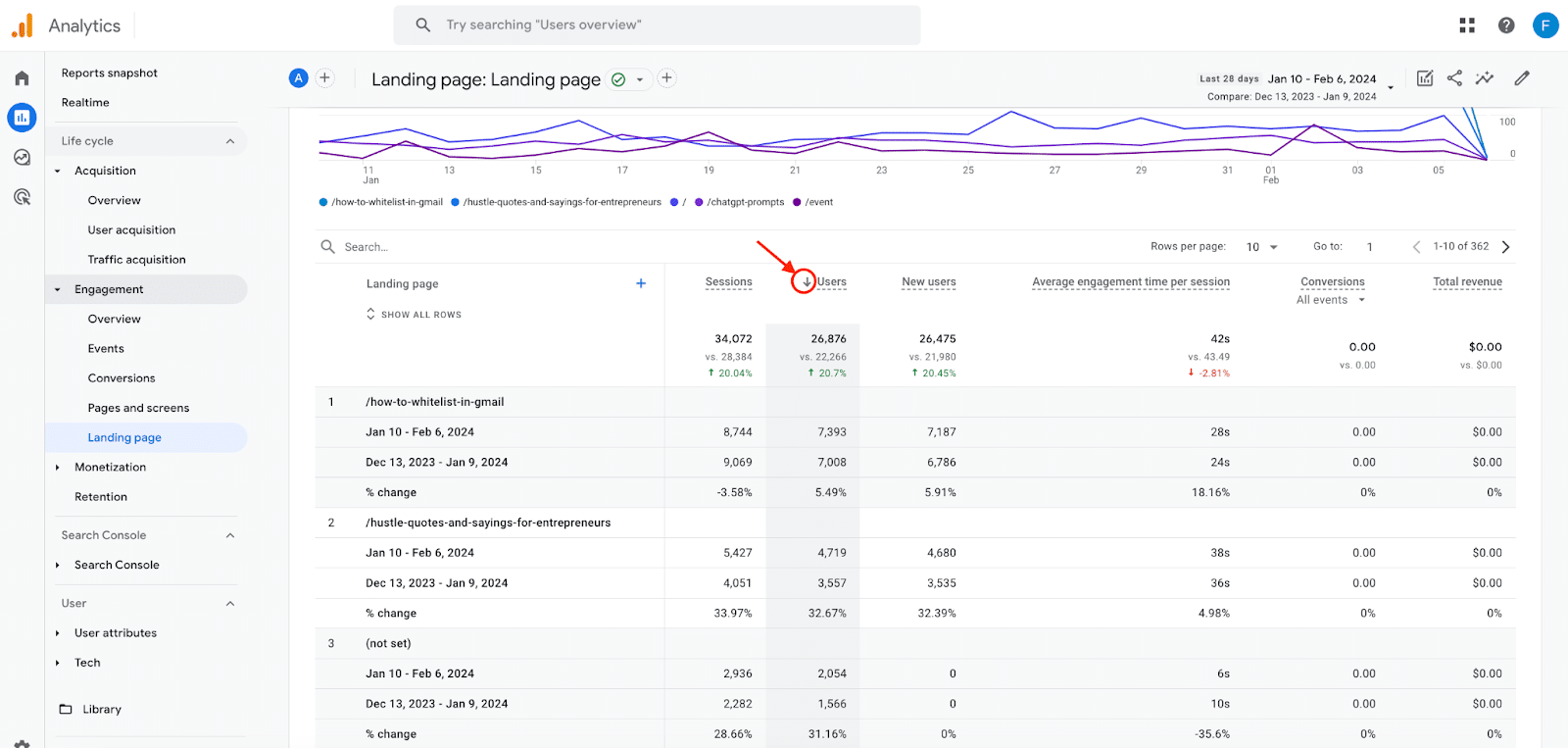Sort by New users column header
The height and width of the screenshot is (748, 1568).
coord(929,282)
